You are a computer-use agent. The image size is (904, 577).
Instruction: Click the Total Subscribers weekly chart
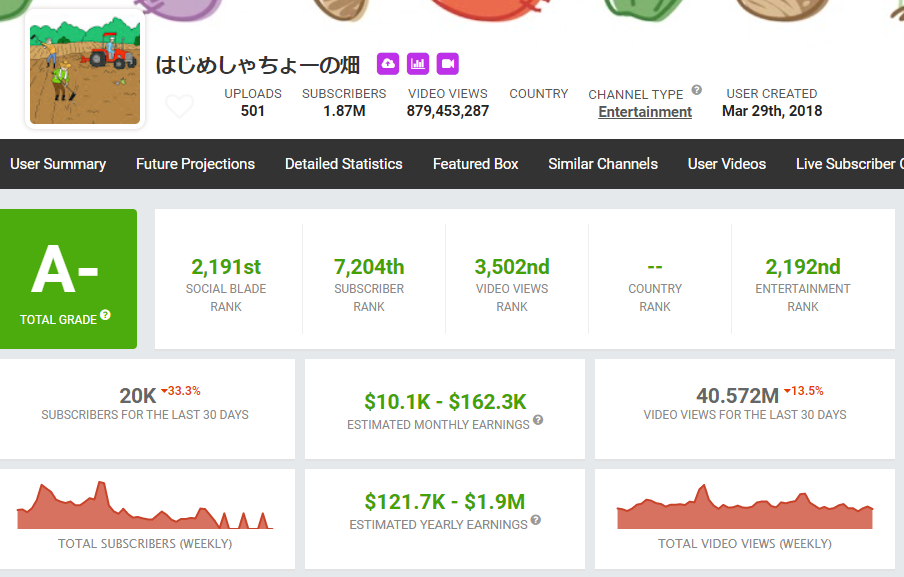145,508
